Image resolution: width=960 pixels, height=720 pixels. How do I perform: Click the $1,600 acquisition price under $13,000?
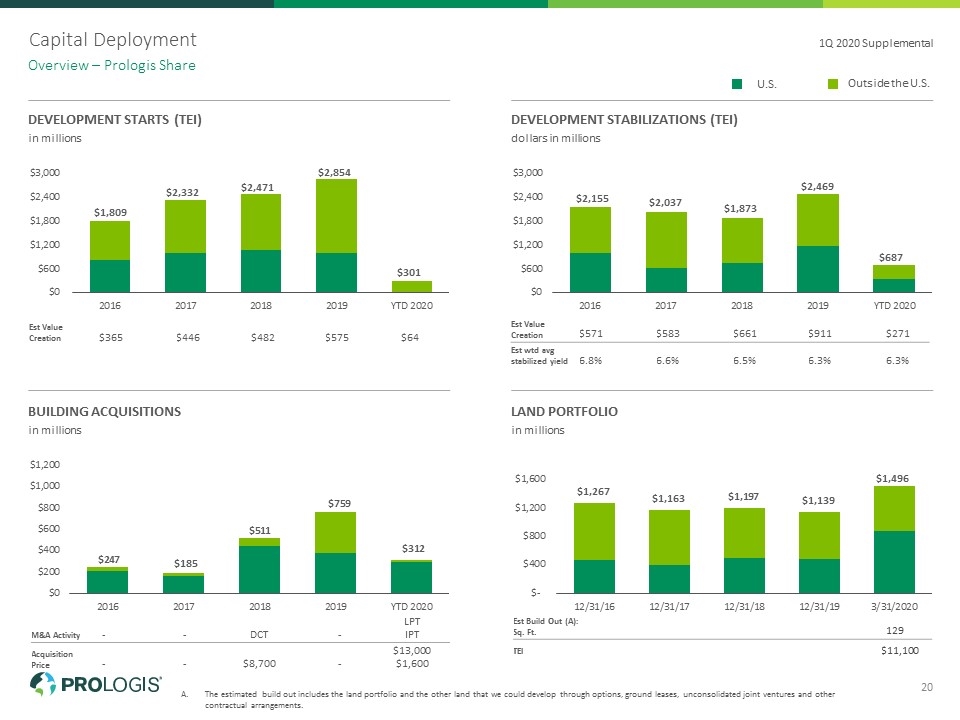pos(412,664)
